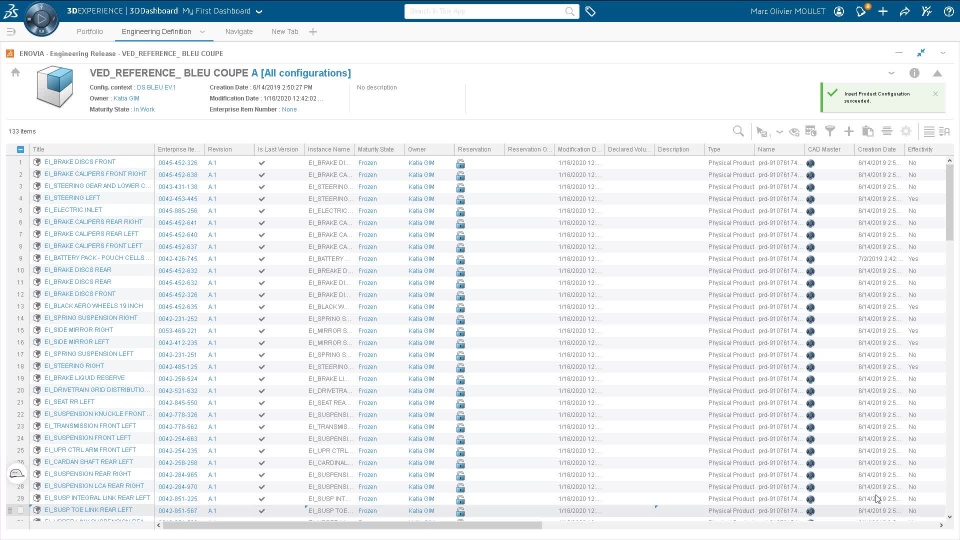
Task: Open the Engineering Definition tab chevron
Action: pos(203,32)
